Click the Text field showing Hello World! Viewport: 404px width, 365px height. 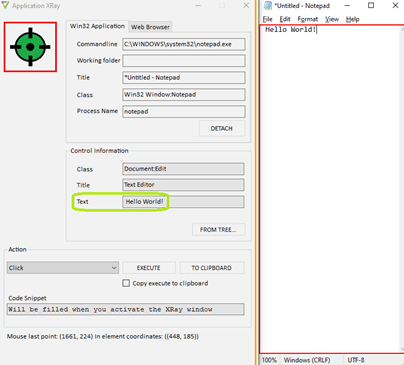183,202
